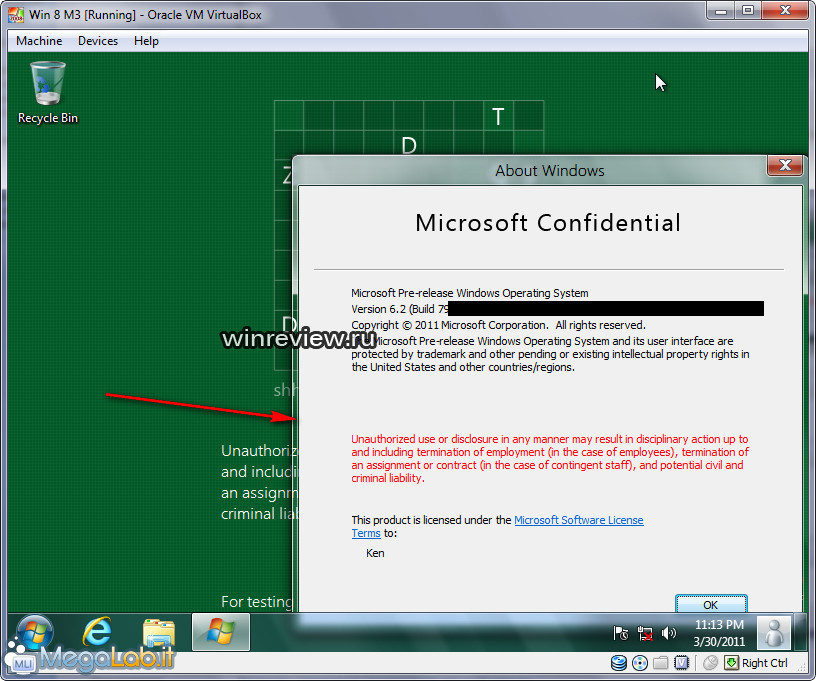Select the Recycle Bin desktop icon

pyautogui.click(x=48, y=93)
